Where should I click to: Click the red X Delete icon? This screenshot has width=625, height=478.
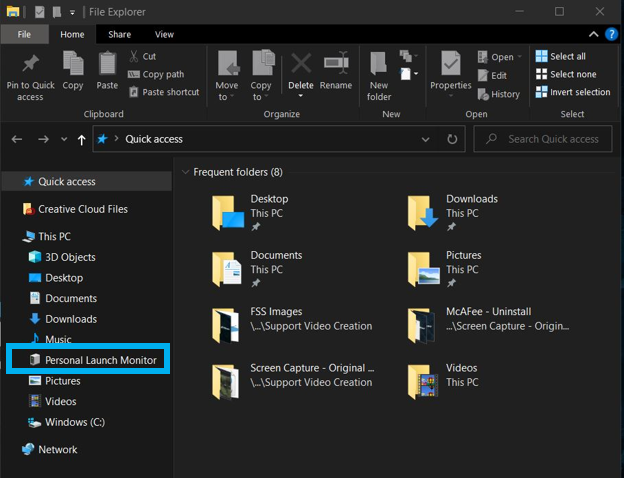(x=301, y=64)
